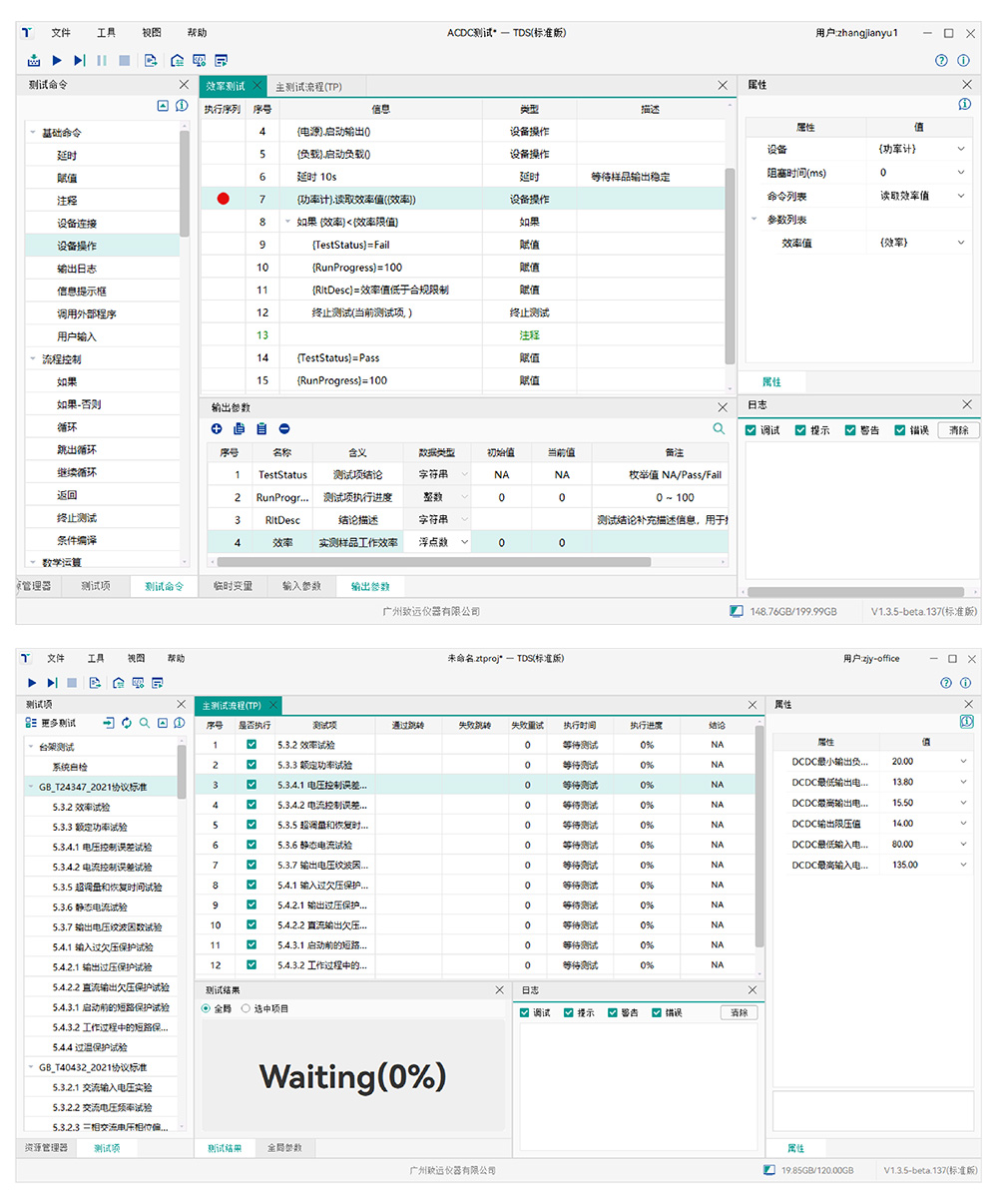Viewport: 998px width, 1204px height.
Task: Collapse the 基础命令 tree group
Action: click(33, 133)
